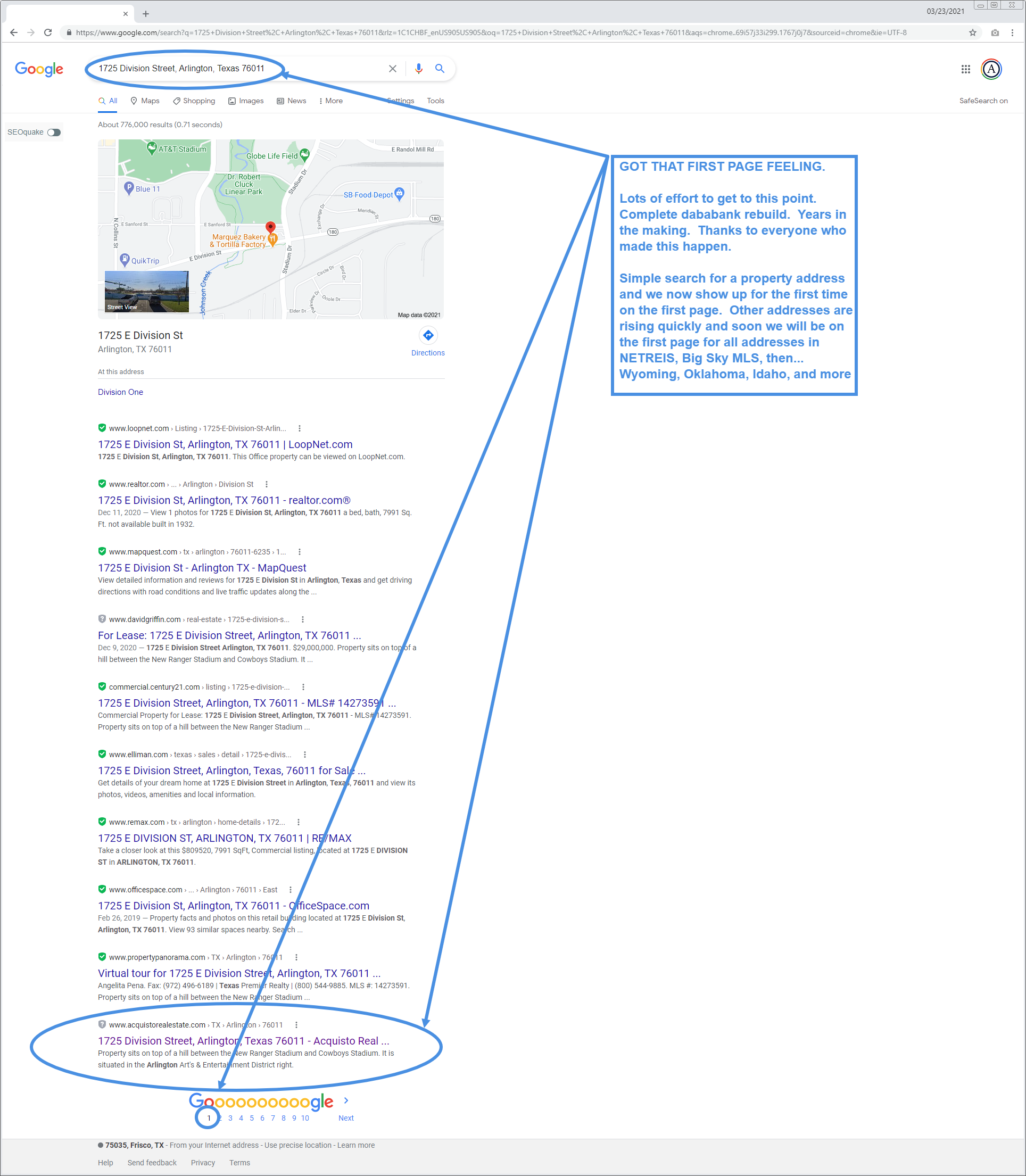Select Globe Life Field marker on map

click(304, 155)
